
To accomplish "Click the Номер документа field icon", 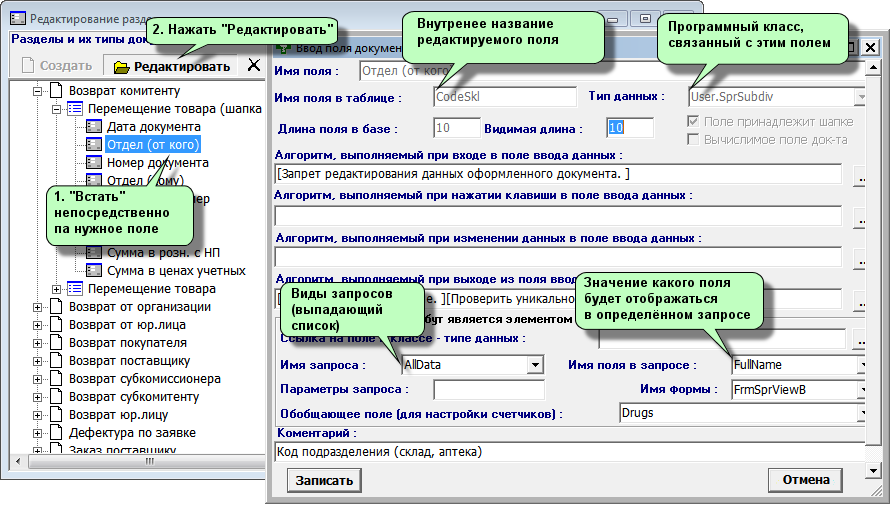I will 94,163.
